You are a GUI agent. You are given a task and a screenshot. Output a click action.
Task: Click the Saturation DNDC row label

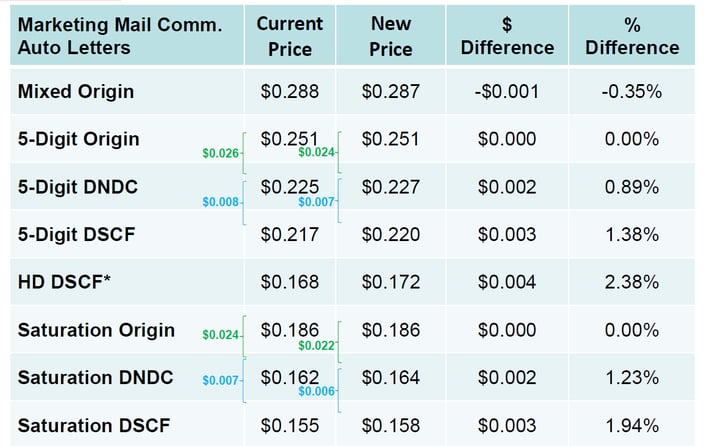point(95,378)
